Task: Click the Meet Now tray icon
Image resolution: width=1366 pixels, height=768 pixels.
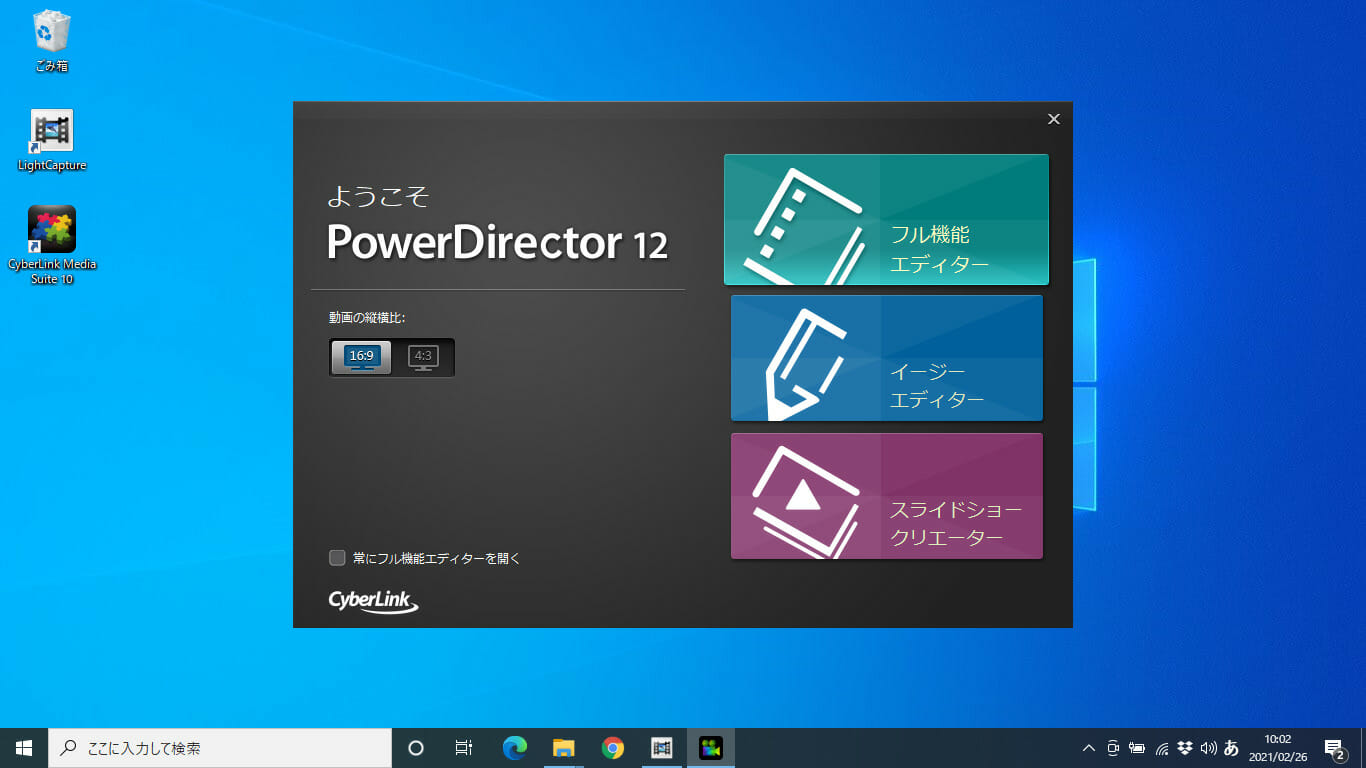Action: [1113, 748]
